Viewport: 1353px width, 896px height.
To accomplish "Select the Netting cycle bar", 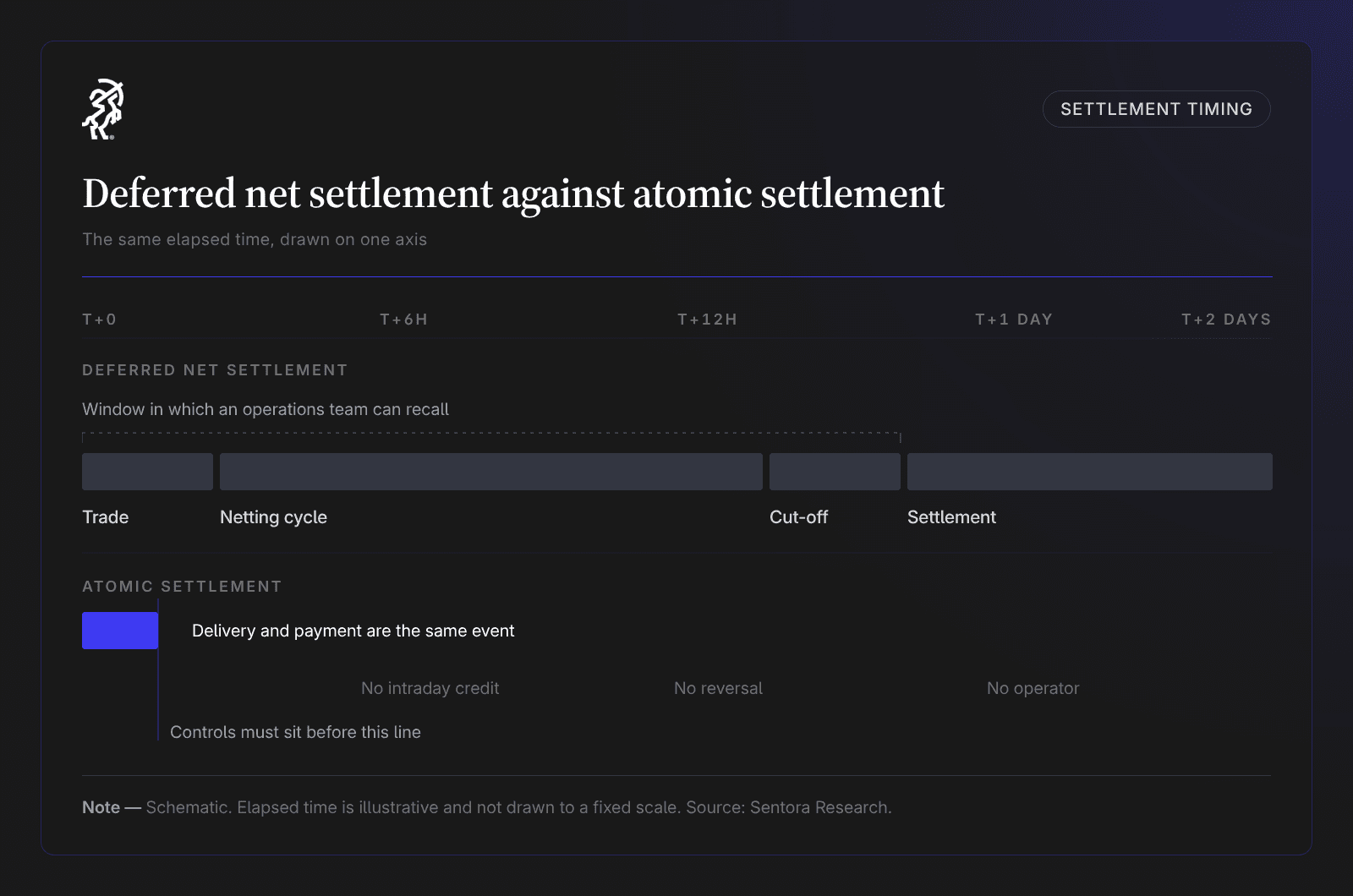I will pyautogui.click(x=491, y=472).
